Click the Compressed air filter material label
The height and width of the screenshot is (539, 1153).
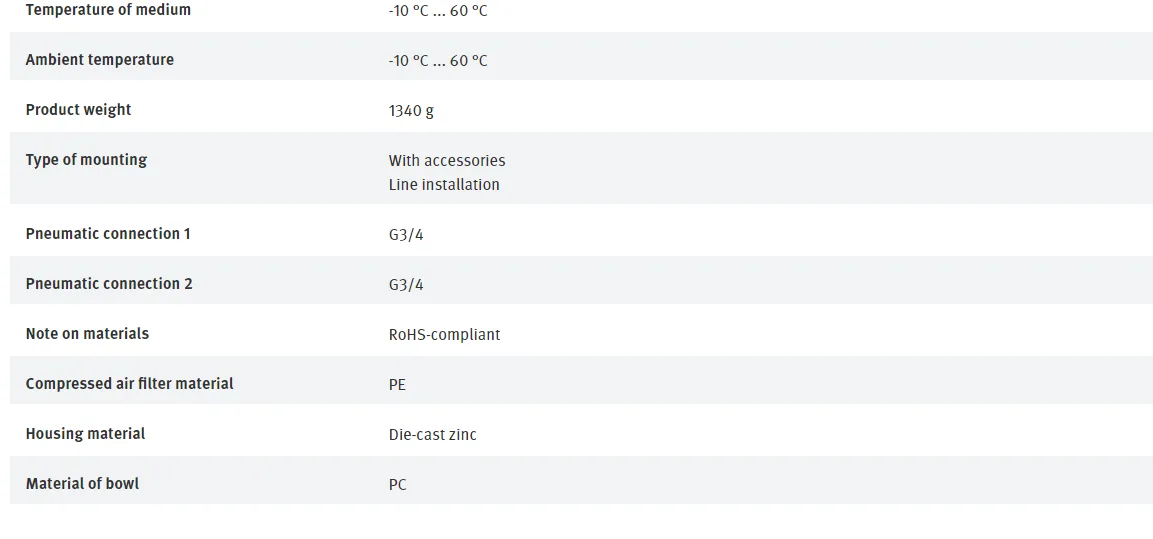[129, 384]
